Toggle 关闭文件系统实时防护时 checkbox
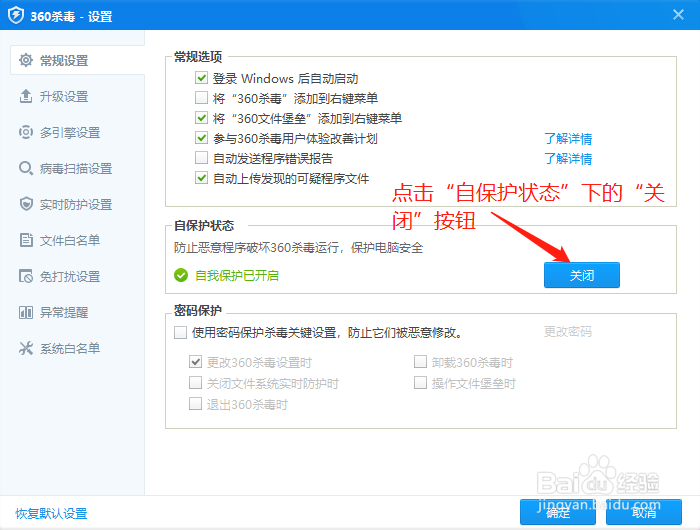 [x=195, y=383]
